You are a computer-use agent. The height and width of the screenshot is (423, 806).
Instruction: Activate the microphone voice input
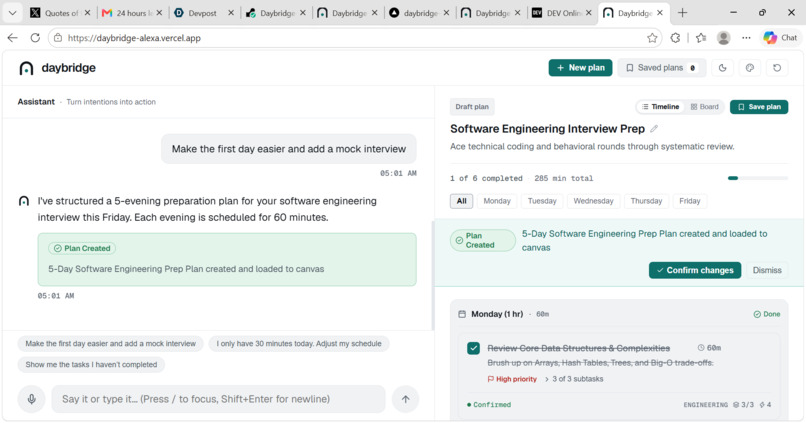[x=31, y=399]
